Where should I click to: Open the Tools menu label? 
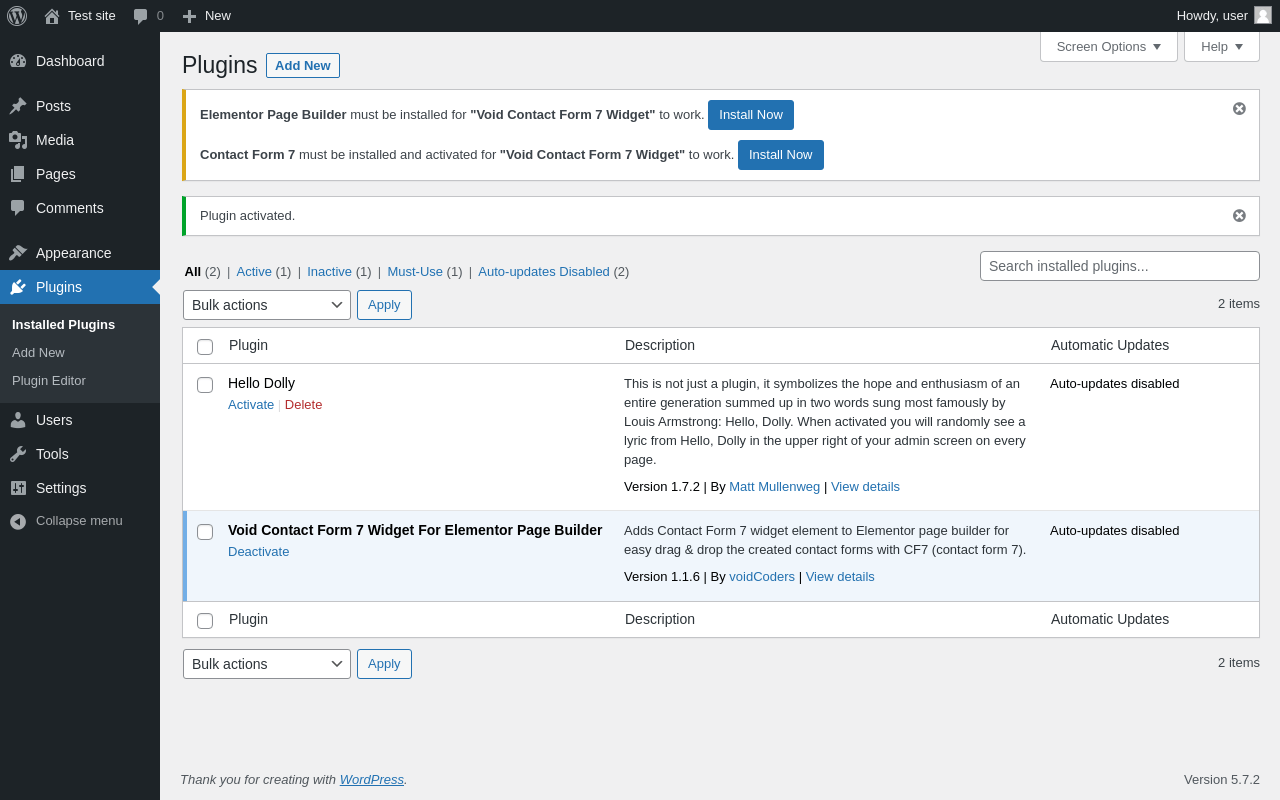tap(52, 454)
